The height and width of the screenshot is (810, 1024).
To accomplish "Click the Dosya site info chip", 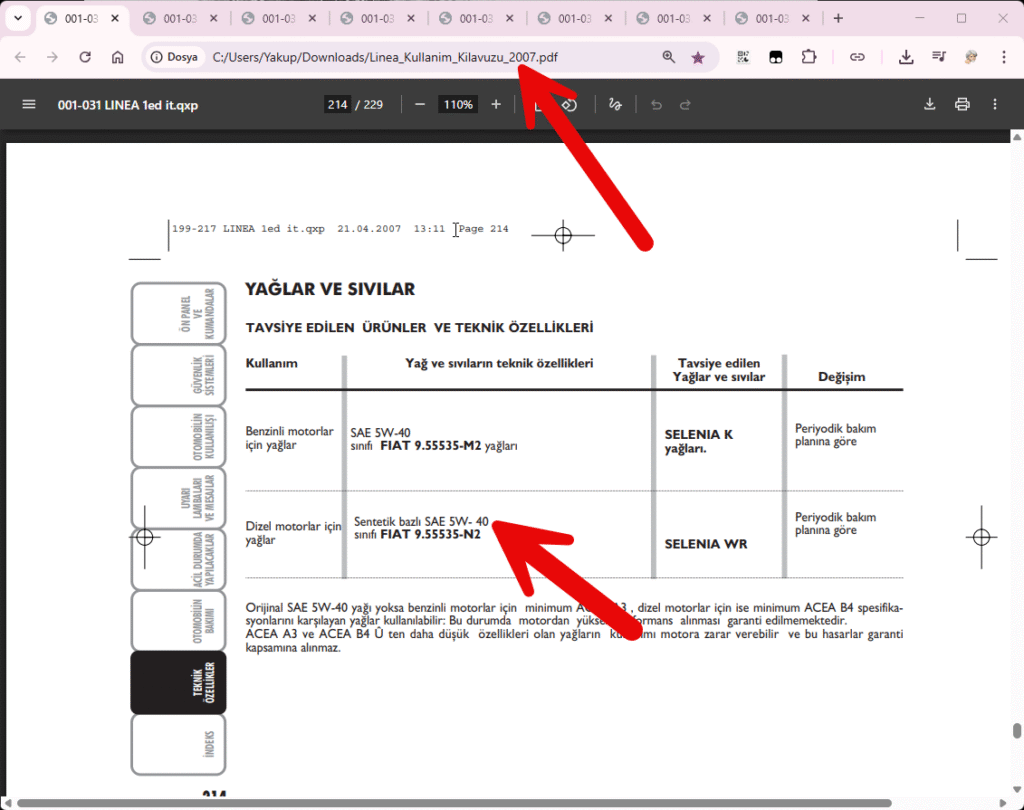I will (x=175, y=57).
